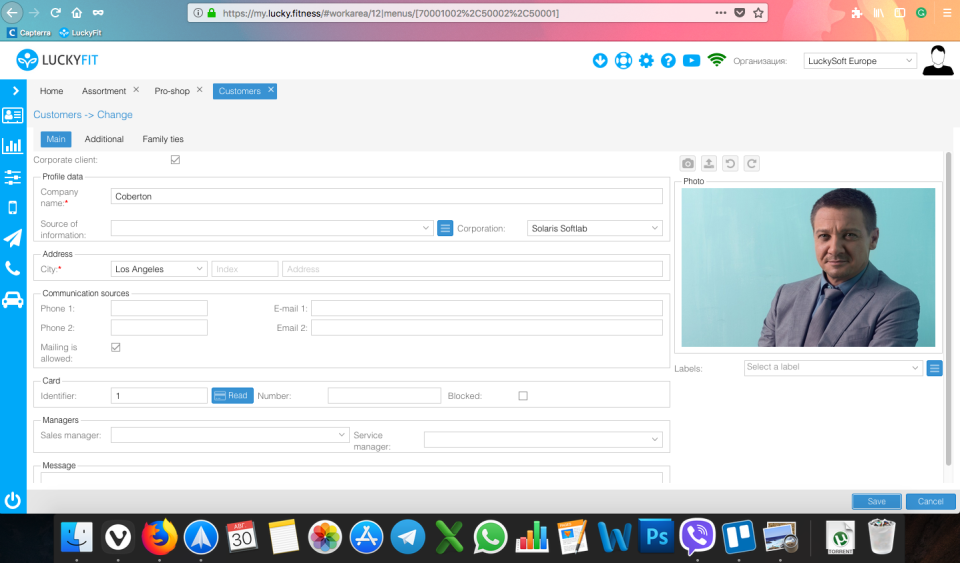The width and height of the screenshot is (960, 563).
Task: Click the E-mail 1 input field
Action: [x=487, y=308]
